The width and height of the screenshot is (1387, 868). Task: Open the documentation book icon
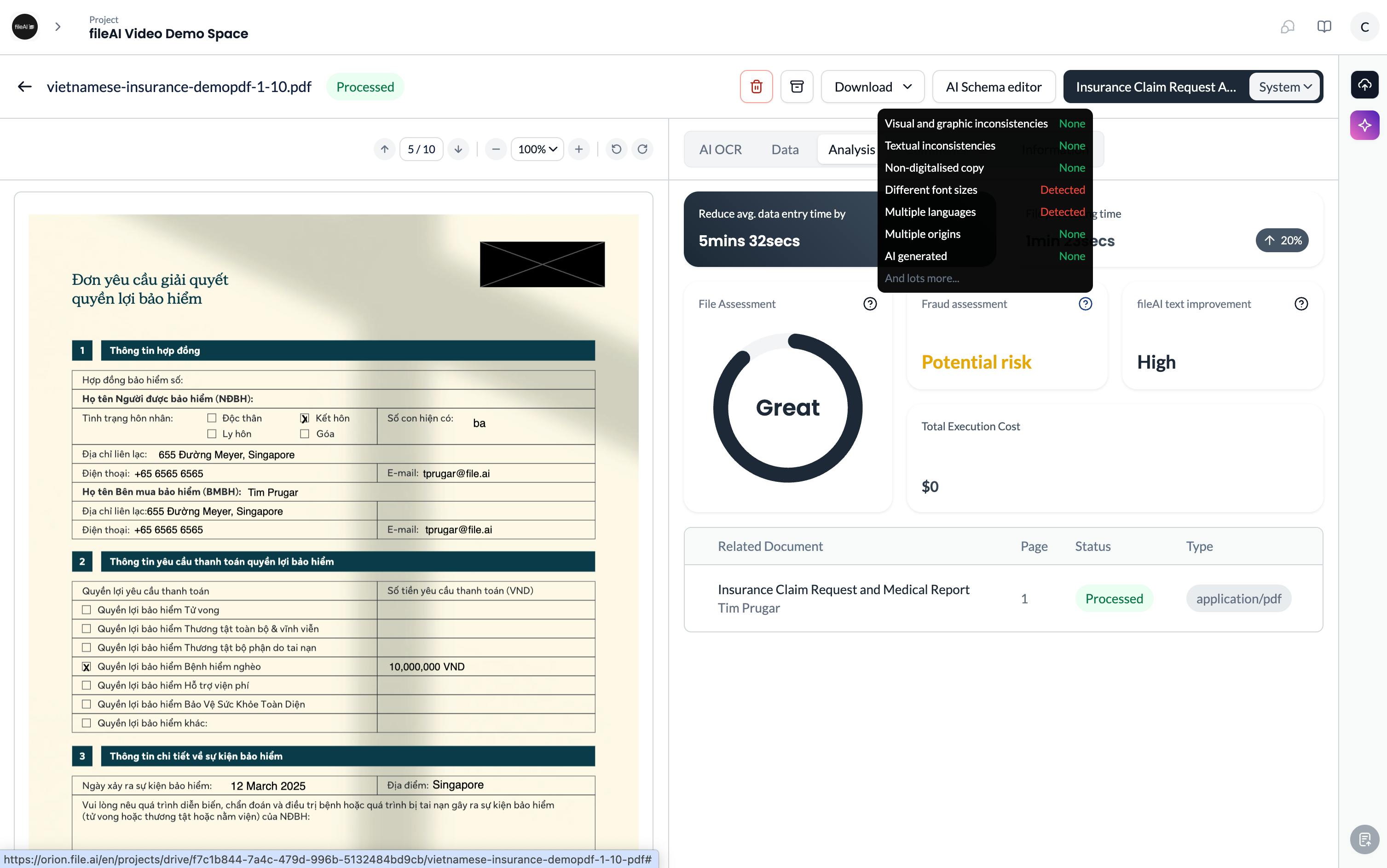[1324, 27]
